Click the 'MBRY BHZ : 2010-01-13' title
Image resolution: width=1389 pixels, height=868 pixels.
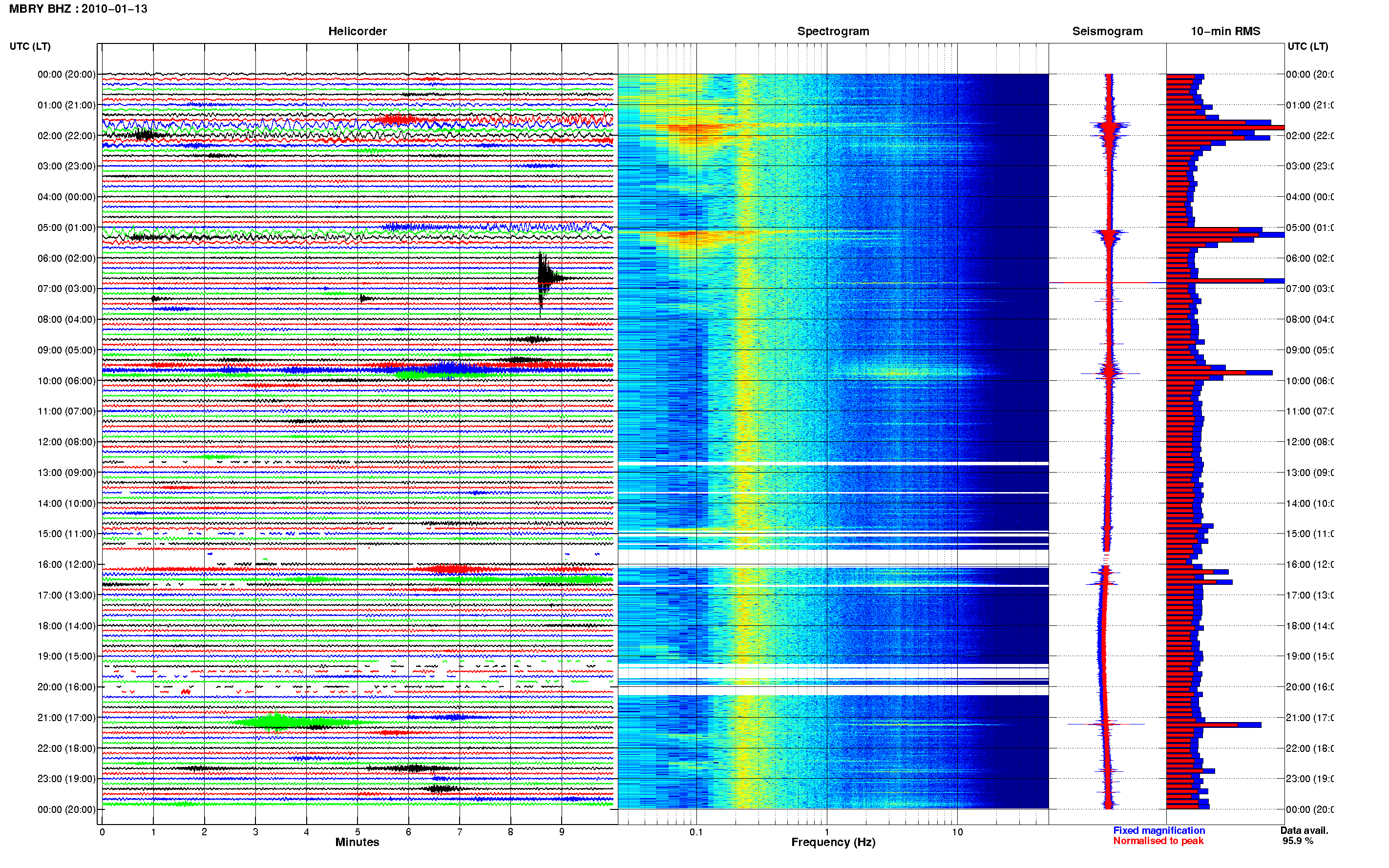78,9
